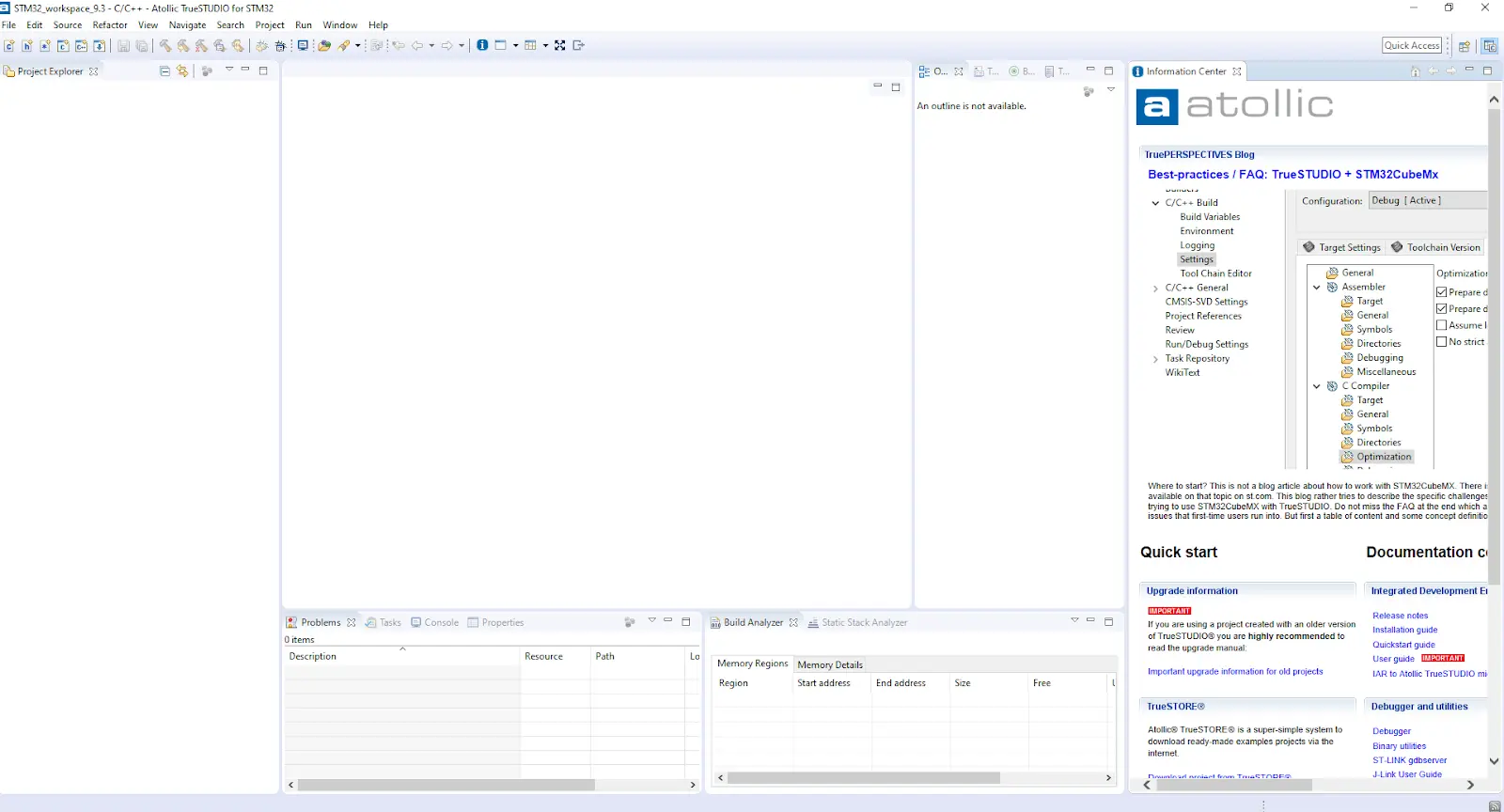Image resolution: width=1504 pixels, height=812 pixels.
Task: Select the C/C++ perspective icon
Action: (1489, 46)
